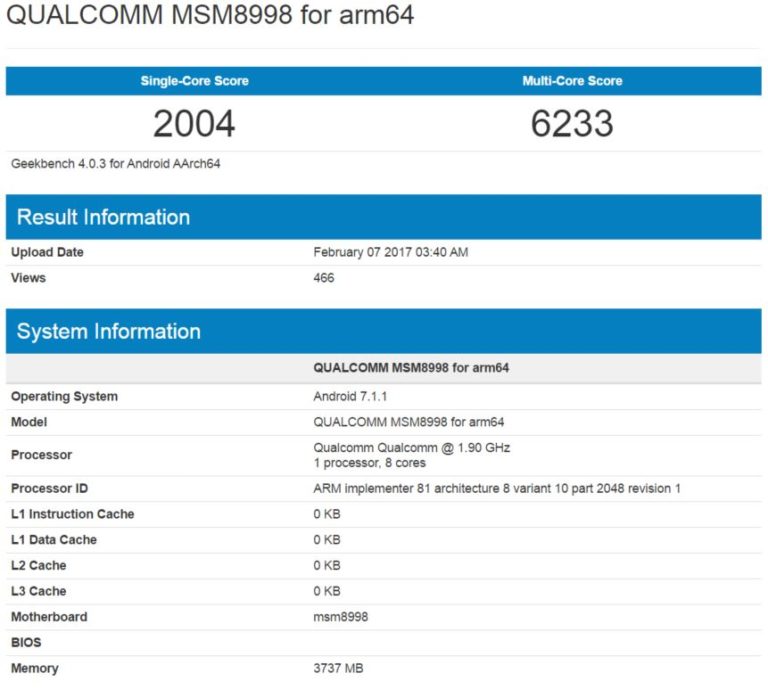Click the Geekbench 4.0.3 for Android AArch64 text
768x698 pixels.
tap(116, 164)
